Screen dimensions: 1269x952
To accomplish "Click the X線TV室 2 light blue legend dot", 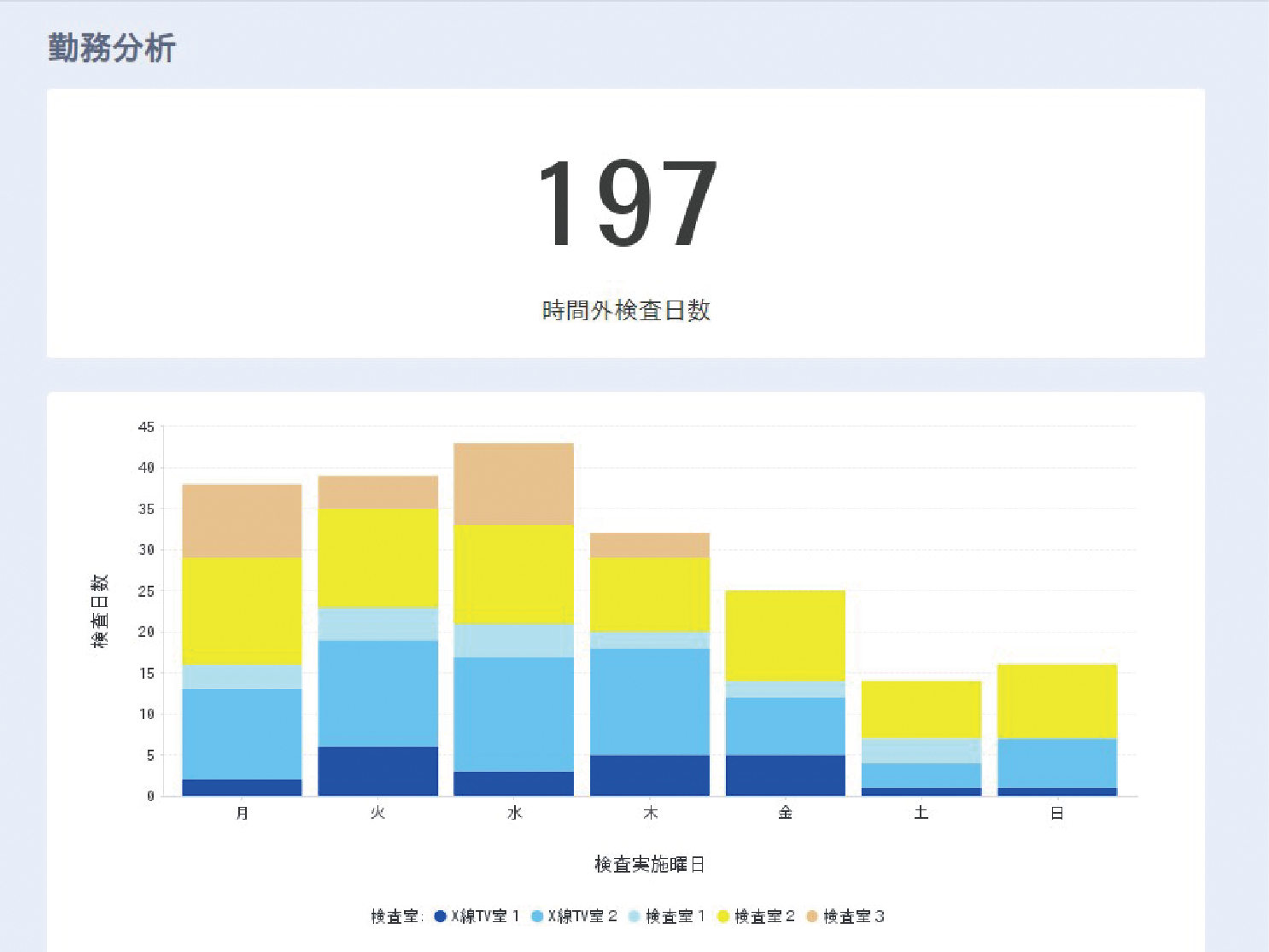I will pyautogui.click(x=537, y=916).
